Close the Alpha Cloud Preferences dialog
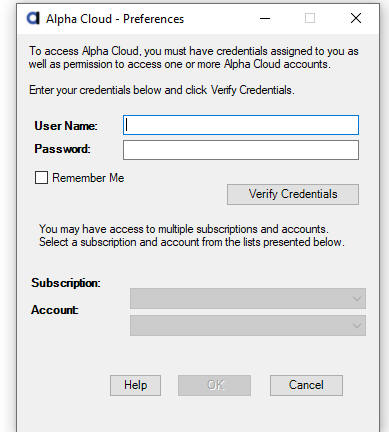389x432 pixels. pyautogui.click(x=356, y=18)
